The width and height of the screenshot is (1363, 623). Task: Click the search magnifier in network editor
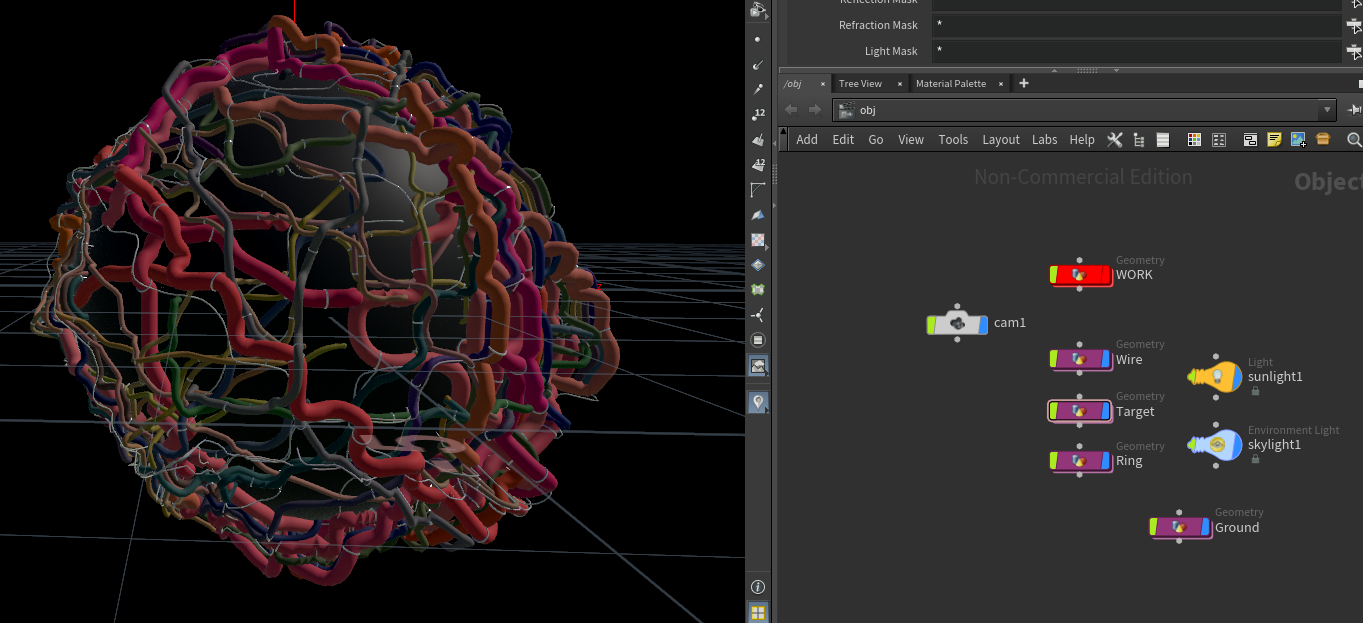pyautogui.click(x=1354, y=140)
